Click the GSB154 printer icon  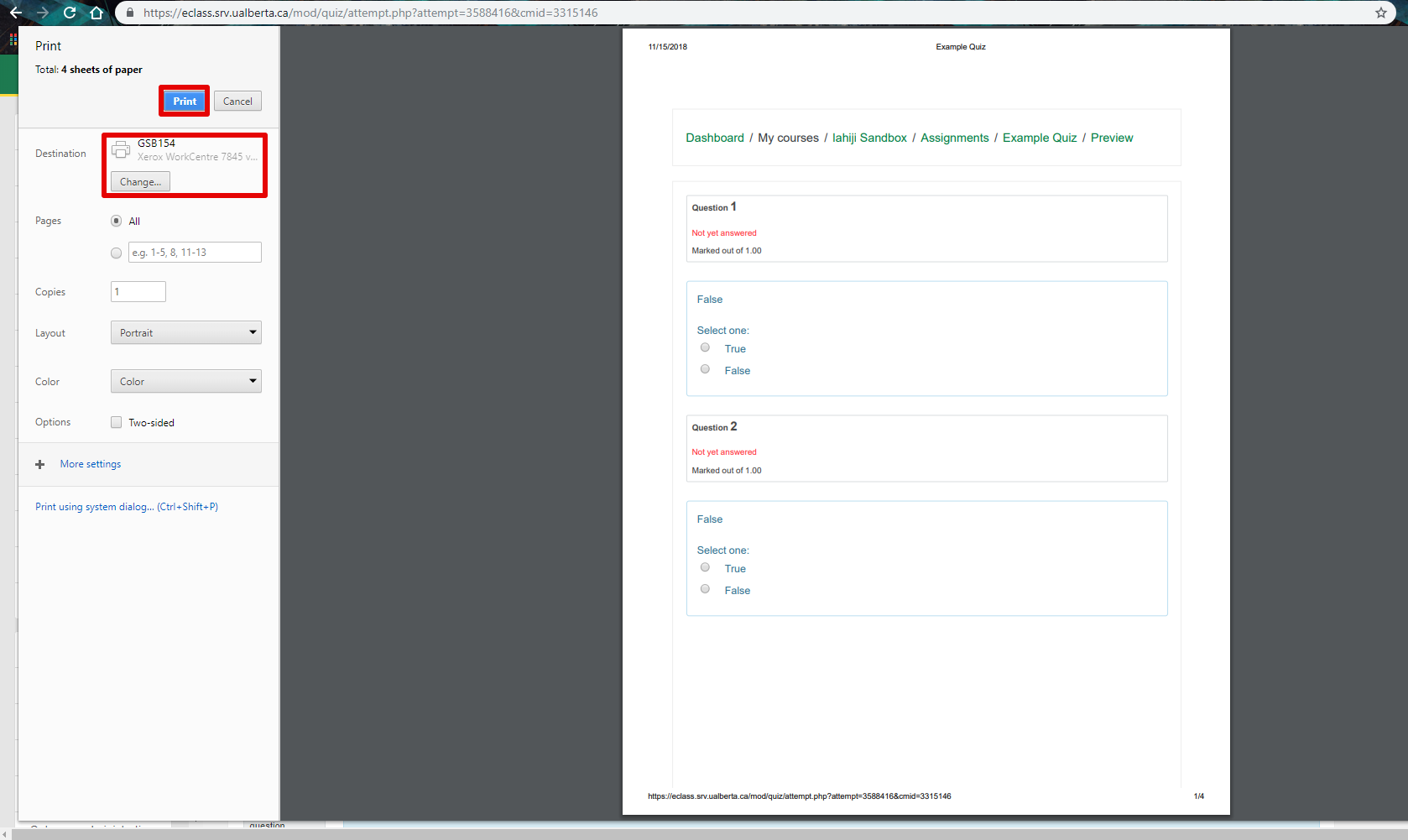coord(121,150)
